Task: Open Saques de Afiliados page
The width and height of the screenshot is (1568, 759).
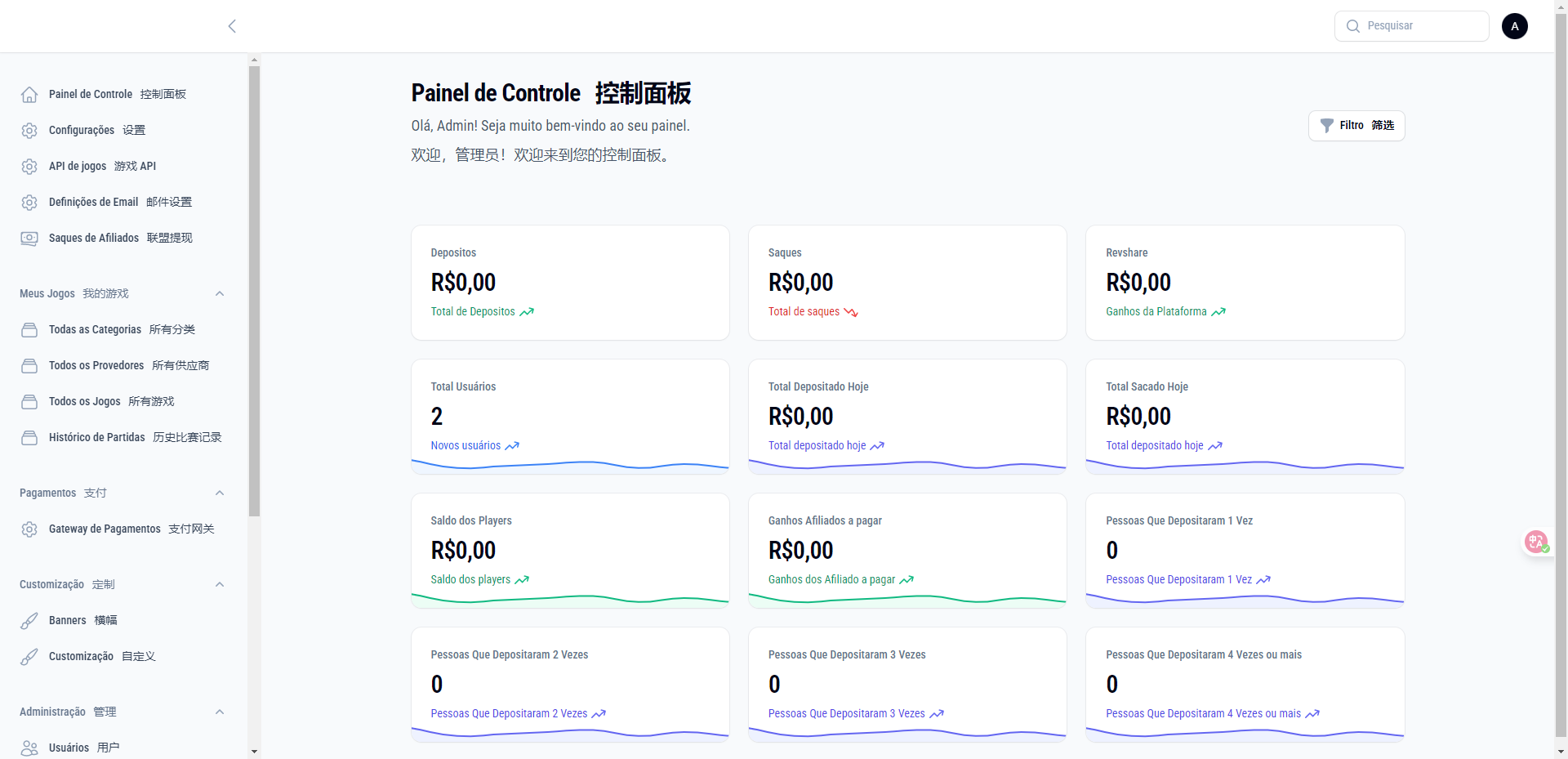Action: point(122,239)
